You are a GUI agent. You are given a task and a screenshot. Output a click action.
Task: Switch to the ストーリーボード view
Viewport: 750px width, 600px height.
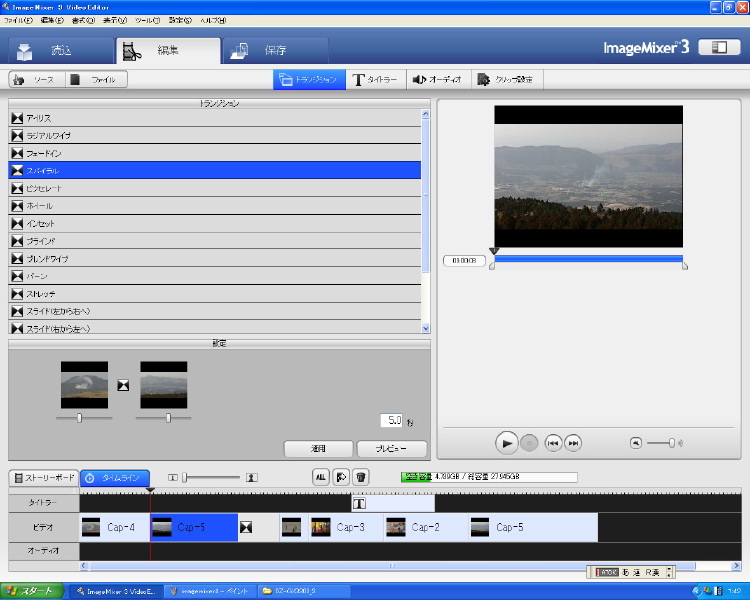pyautogui.click(x=44, y=478)
